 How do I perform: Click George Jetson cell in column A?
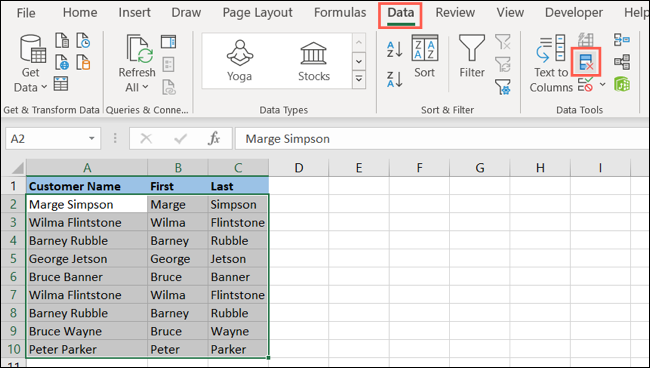click(x=87, y=259)
